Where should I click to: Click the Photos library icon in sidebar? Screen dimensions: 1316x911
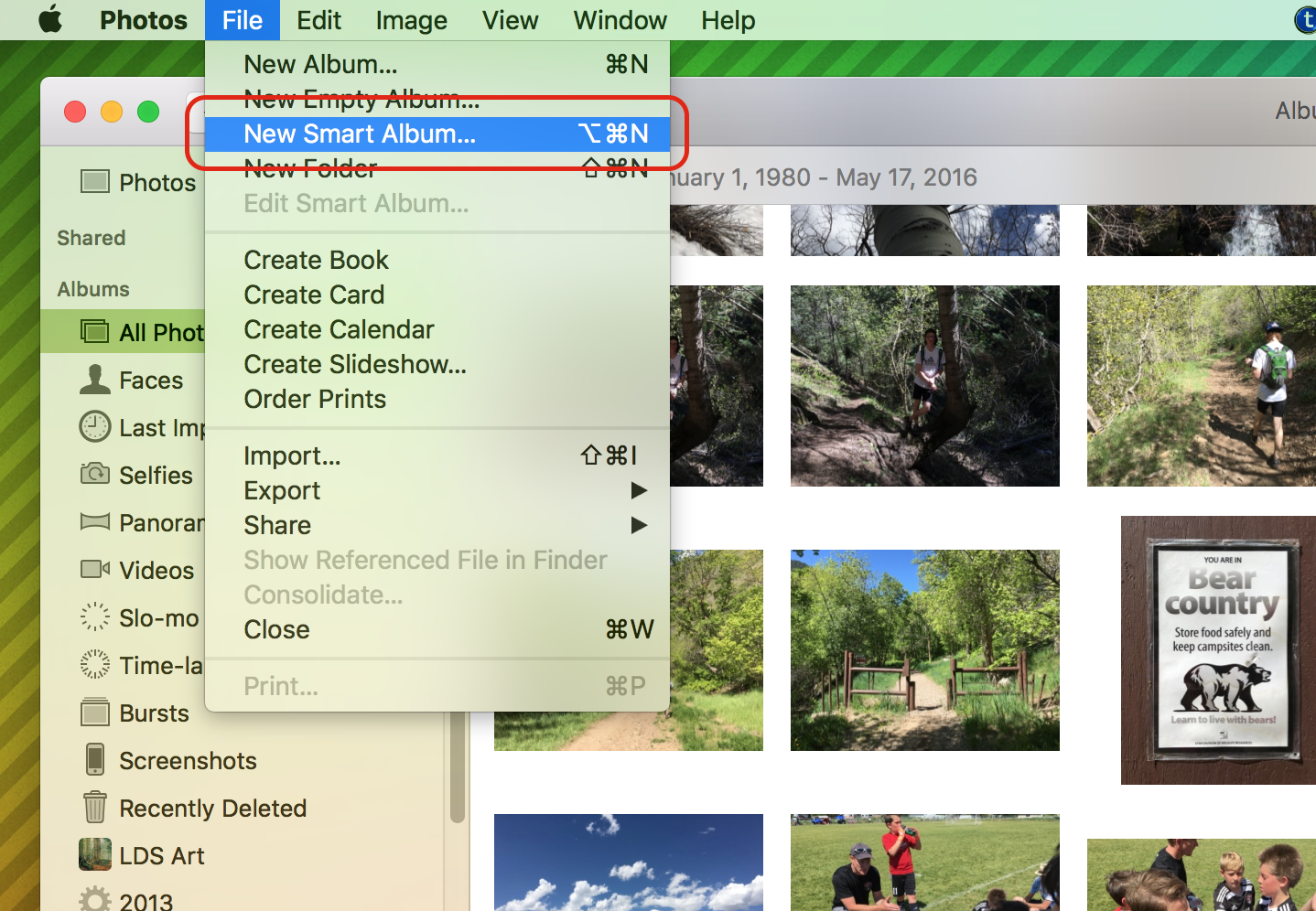94,181
